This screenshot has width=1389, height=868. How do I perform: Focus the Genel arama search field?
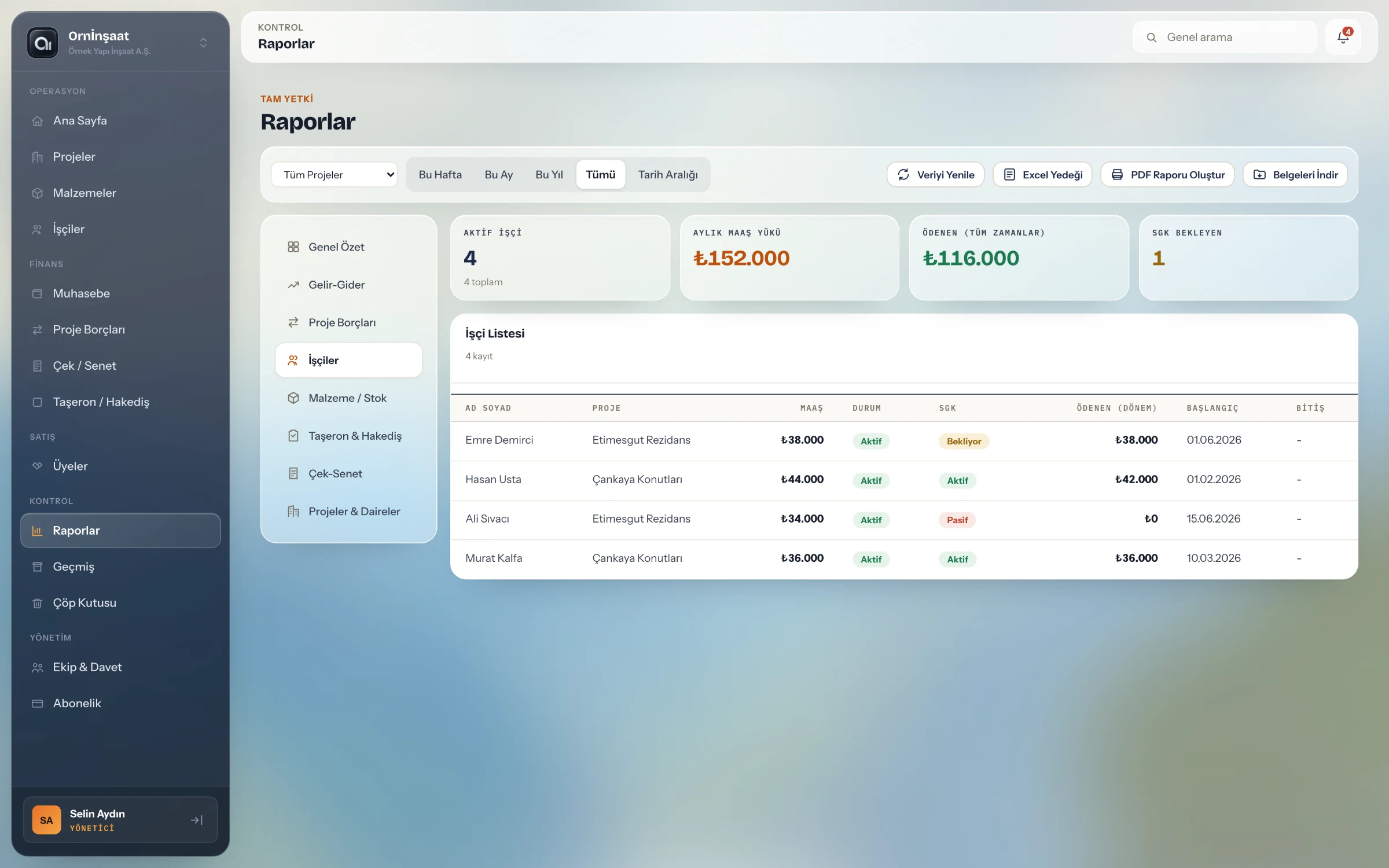pos(1225,38)
